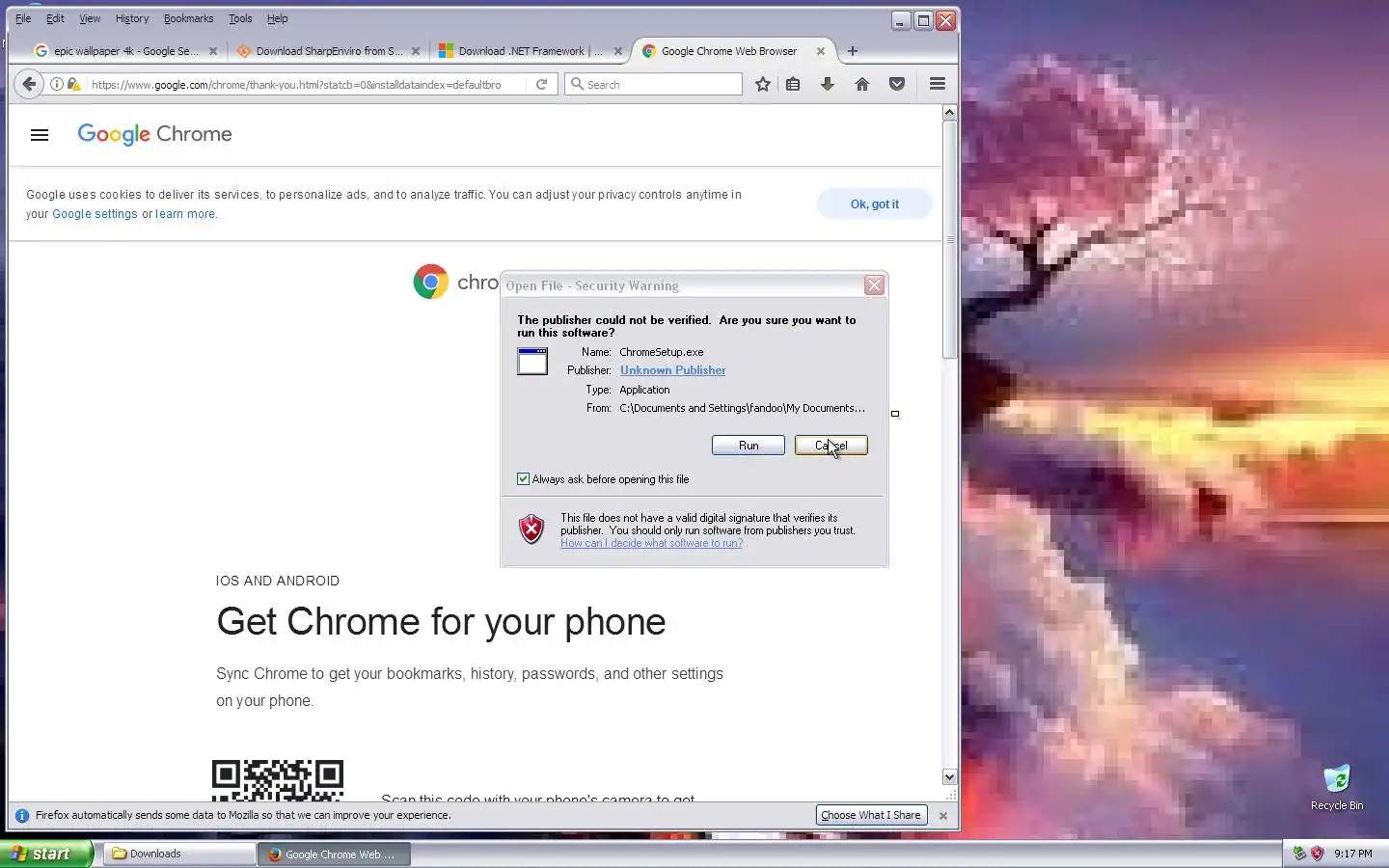Viewport: 1389px width, 868px height.
Task: Open the File menu
Action: (x=23, y=18)
